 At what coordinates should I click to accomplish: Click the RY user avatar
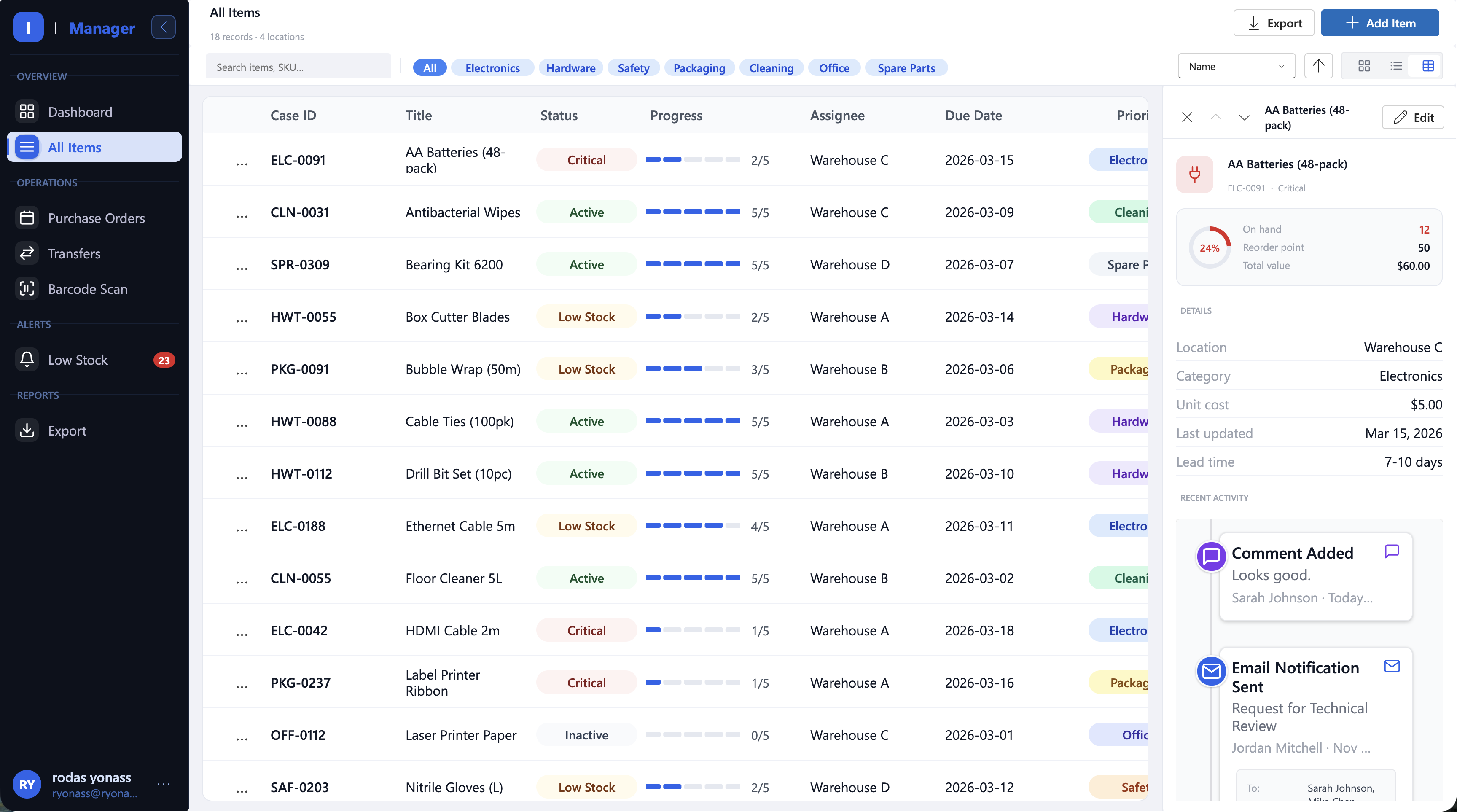(x=27, y=784)
